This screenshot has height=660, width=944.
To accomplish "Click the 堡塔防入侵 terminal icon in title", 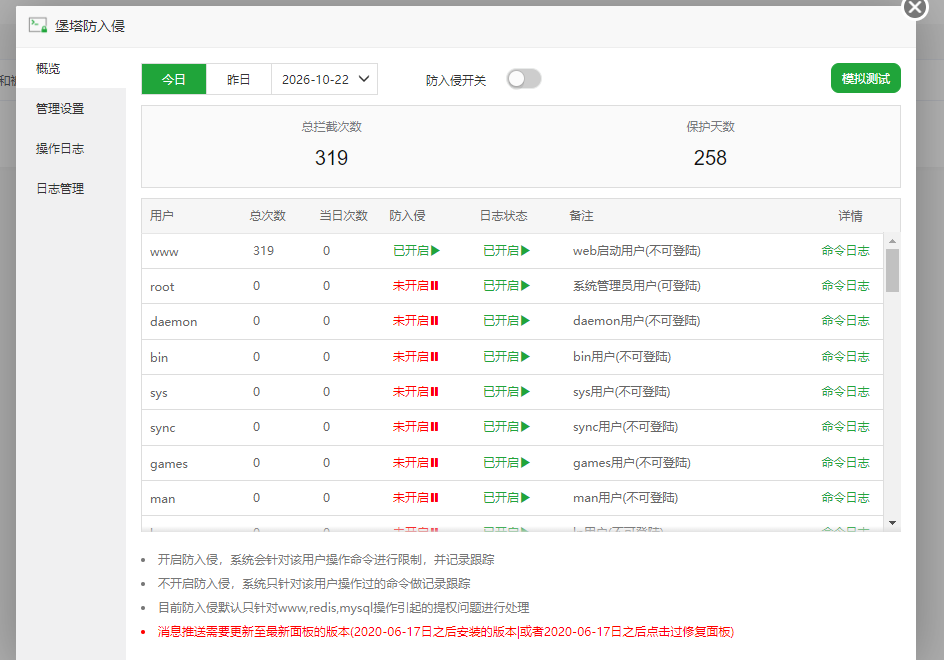I will [x=38, y=25].
